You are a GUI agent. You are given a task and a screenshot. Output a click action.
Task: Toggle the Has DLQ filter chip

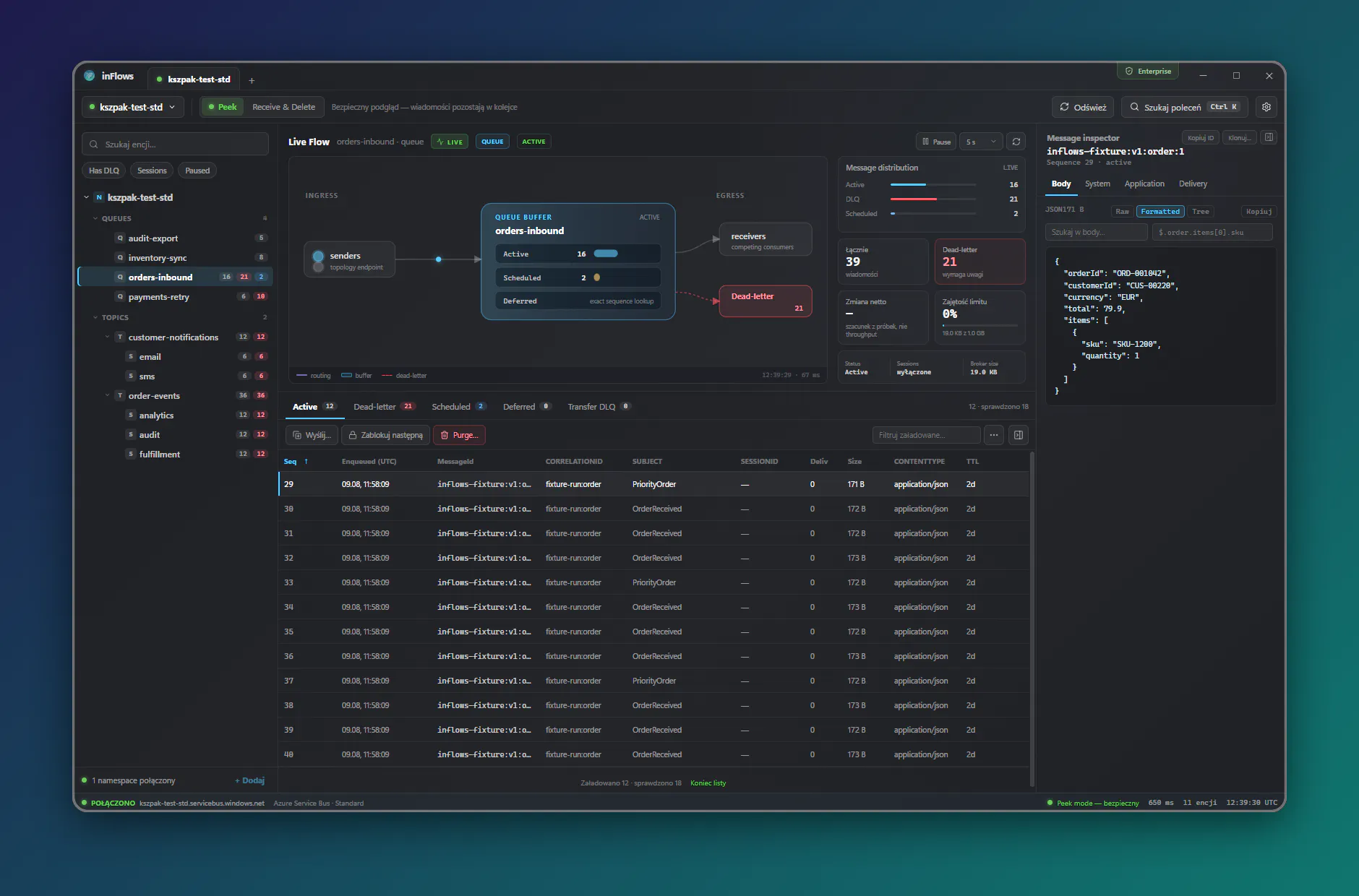click(x=104, y=171)
